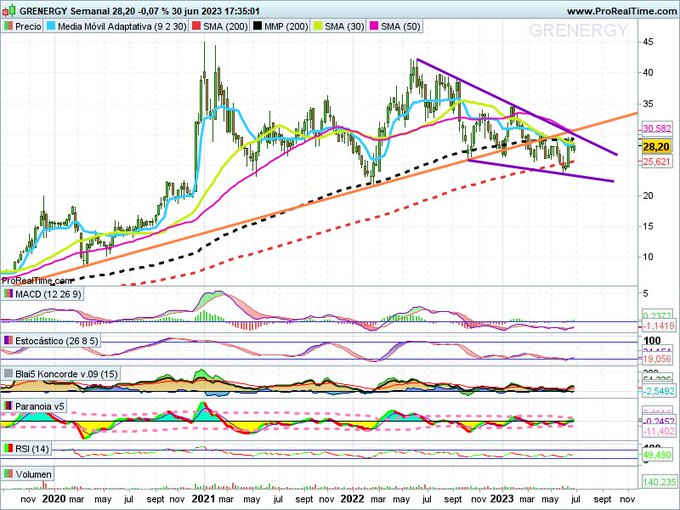
Task: Click the 45 price scale label
Action: pyautogui.click(x=649, y=42)
